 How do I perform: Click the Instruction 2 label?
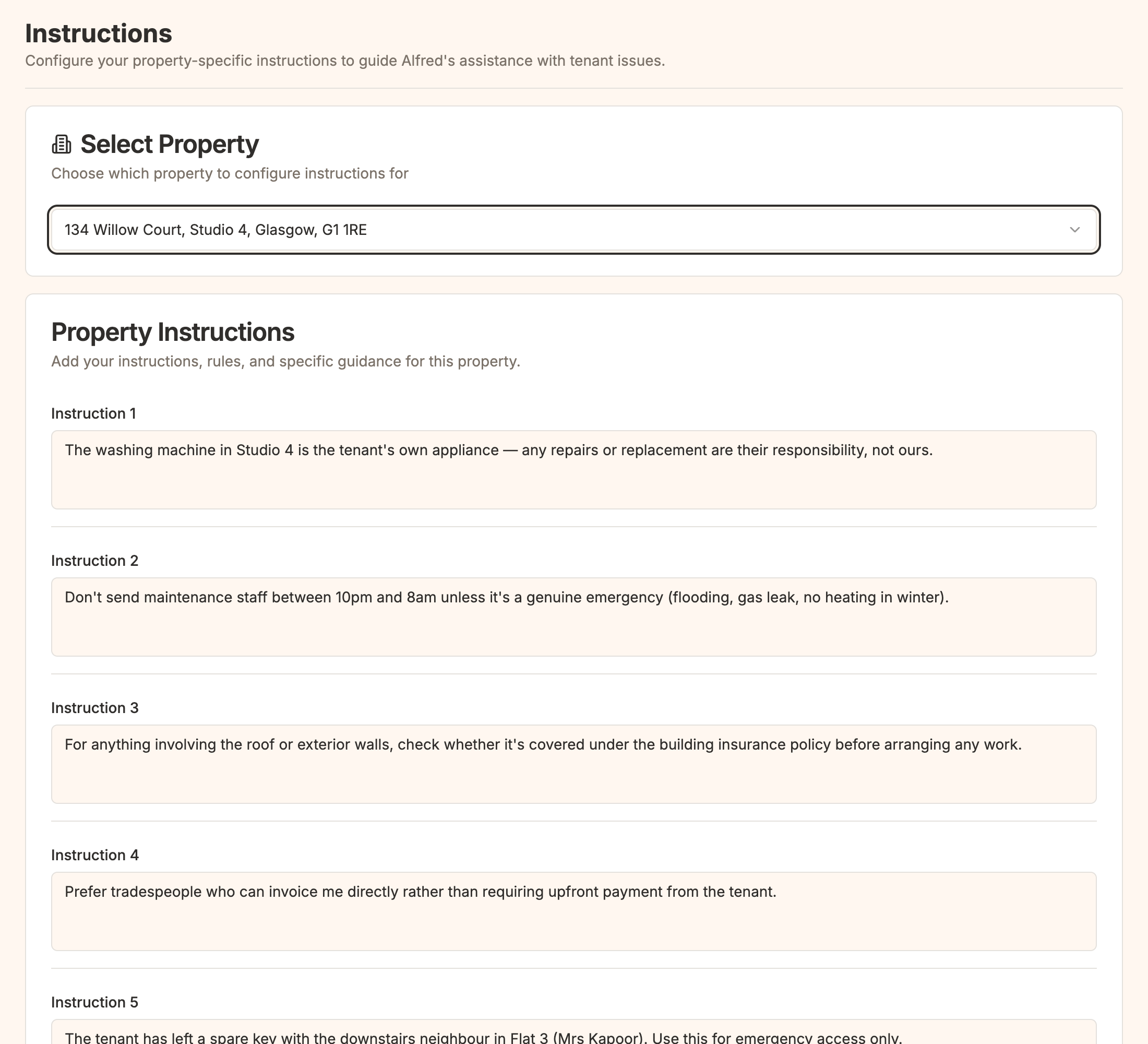[94, 561]
